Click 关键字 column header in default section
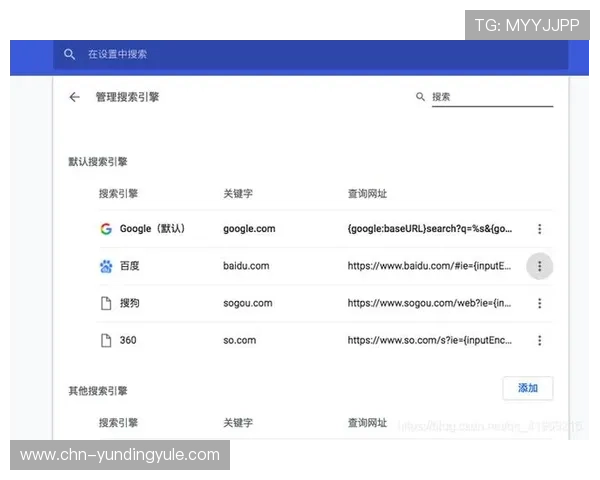 [238, 194]
